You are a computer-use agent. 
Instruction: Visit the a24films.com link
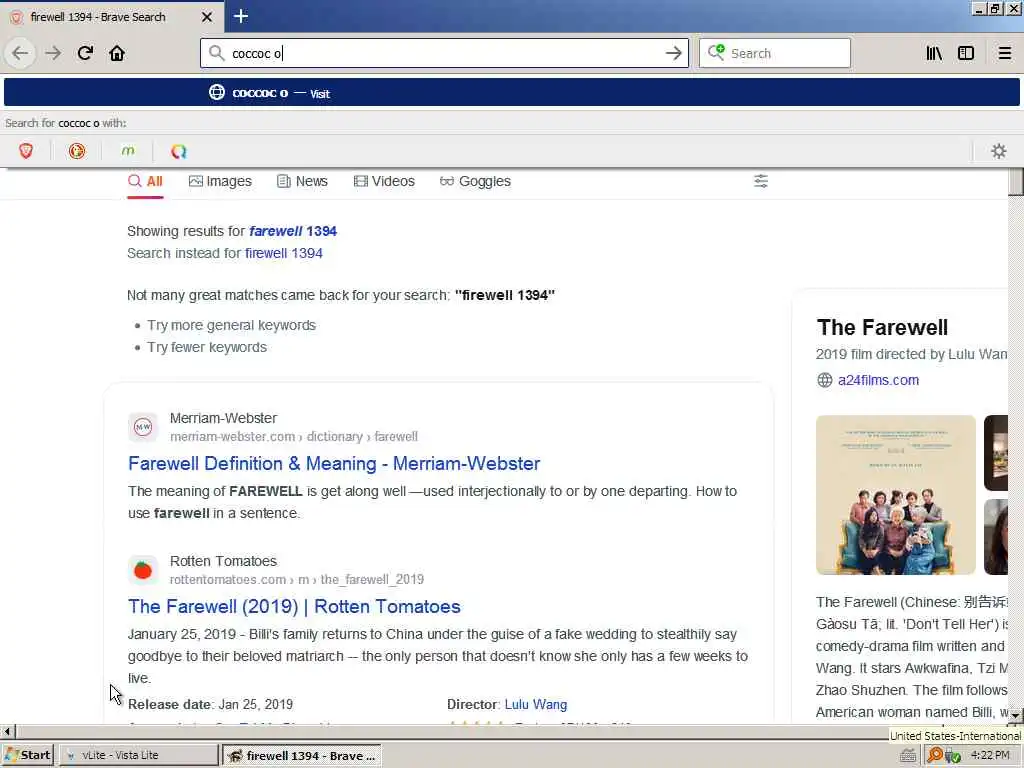point(878,380)
